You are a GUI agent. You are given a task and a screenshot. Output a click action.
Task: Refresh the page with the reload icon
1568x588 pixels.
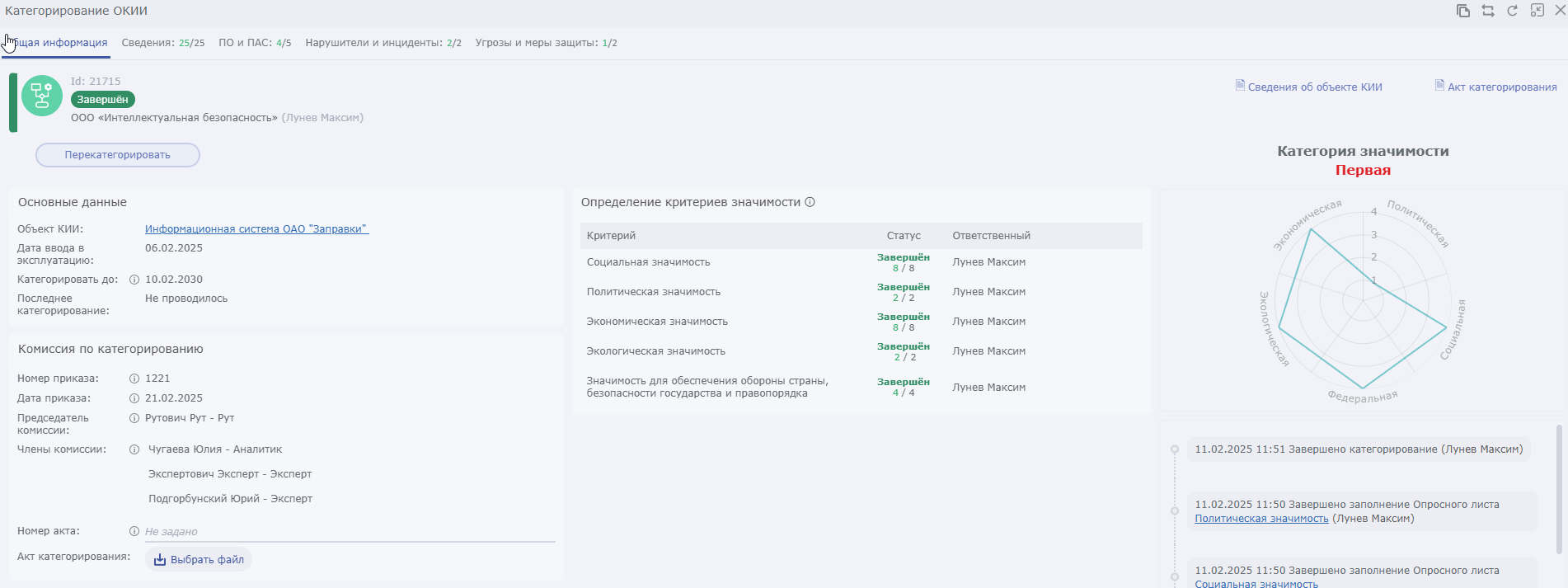point(1513,11)
